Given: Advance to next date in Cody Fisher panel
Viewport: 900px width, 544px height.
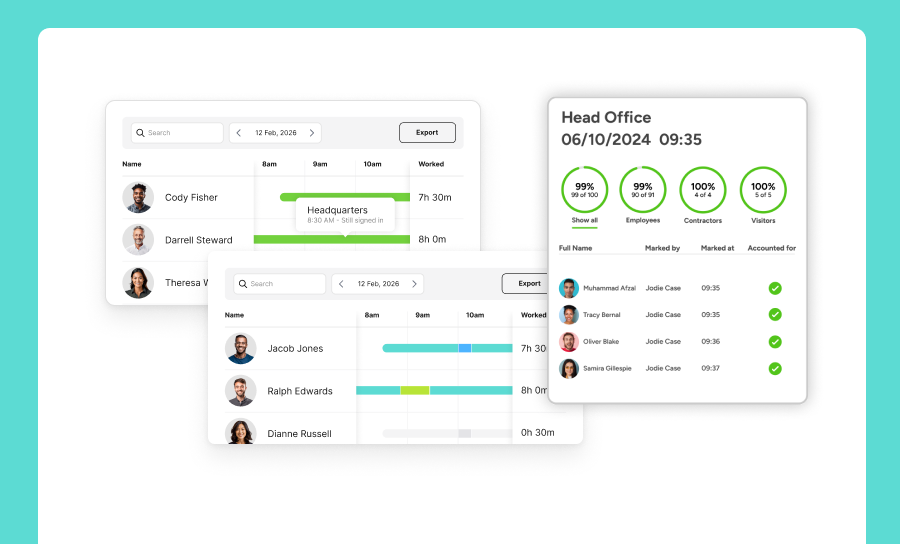Looking at the screenshot, I should [x=312, y=133].
